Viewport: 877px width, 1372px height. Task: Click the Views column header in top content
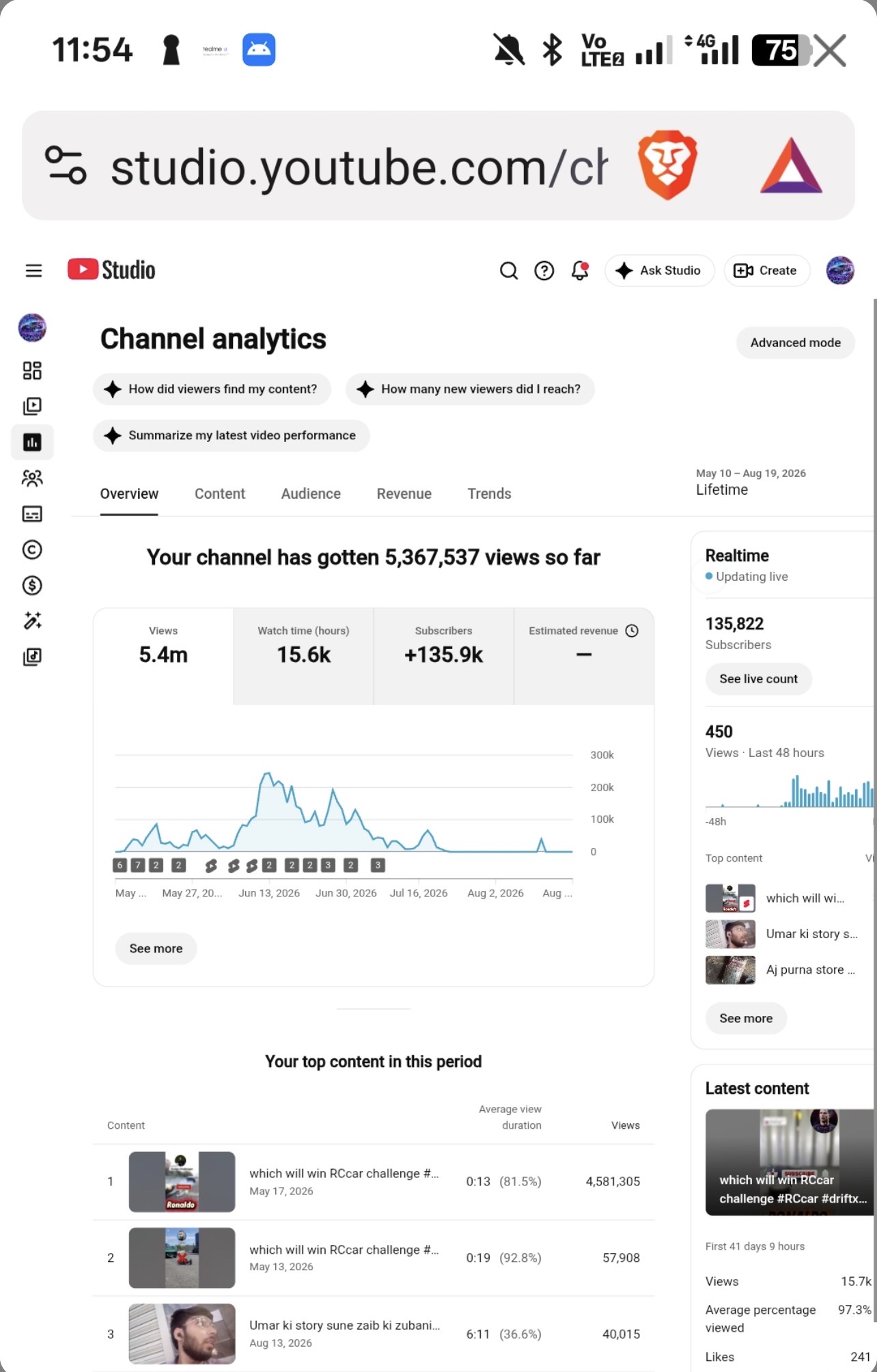[x=626, y=1125]
